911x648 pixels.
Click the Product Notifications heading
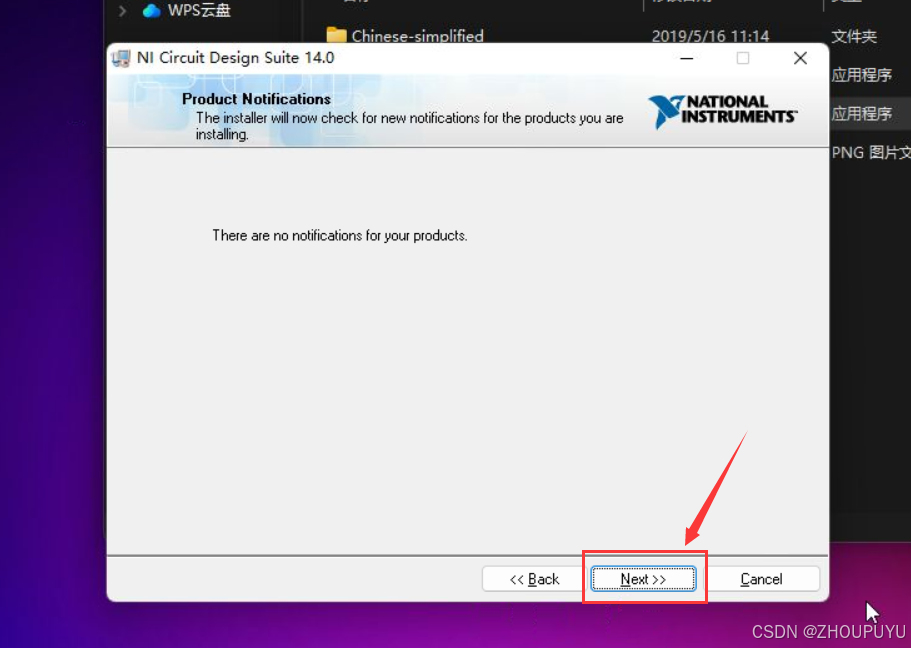256,99
